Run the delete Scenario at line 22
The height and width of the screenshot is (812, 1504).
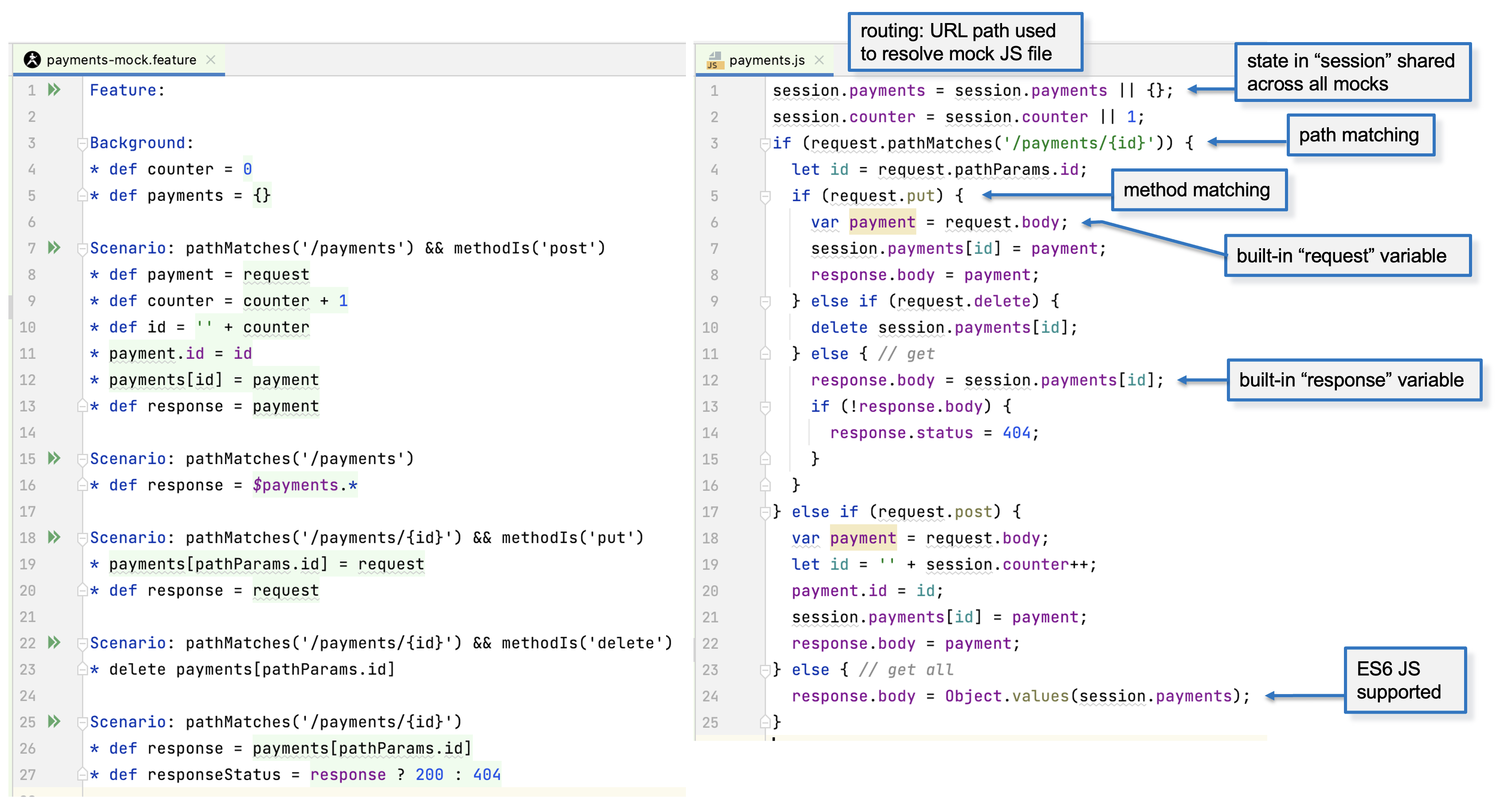pos(54,643)
